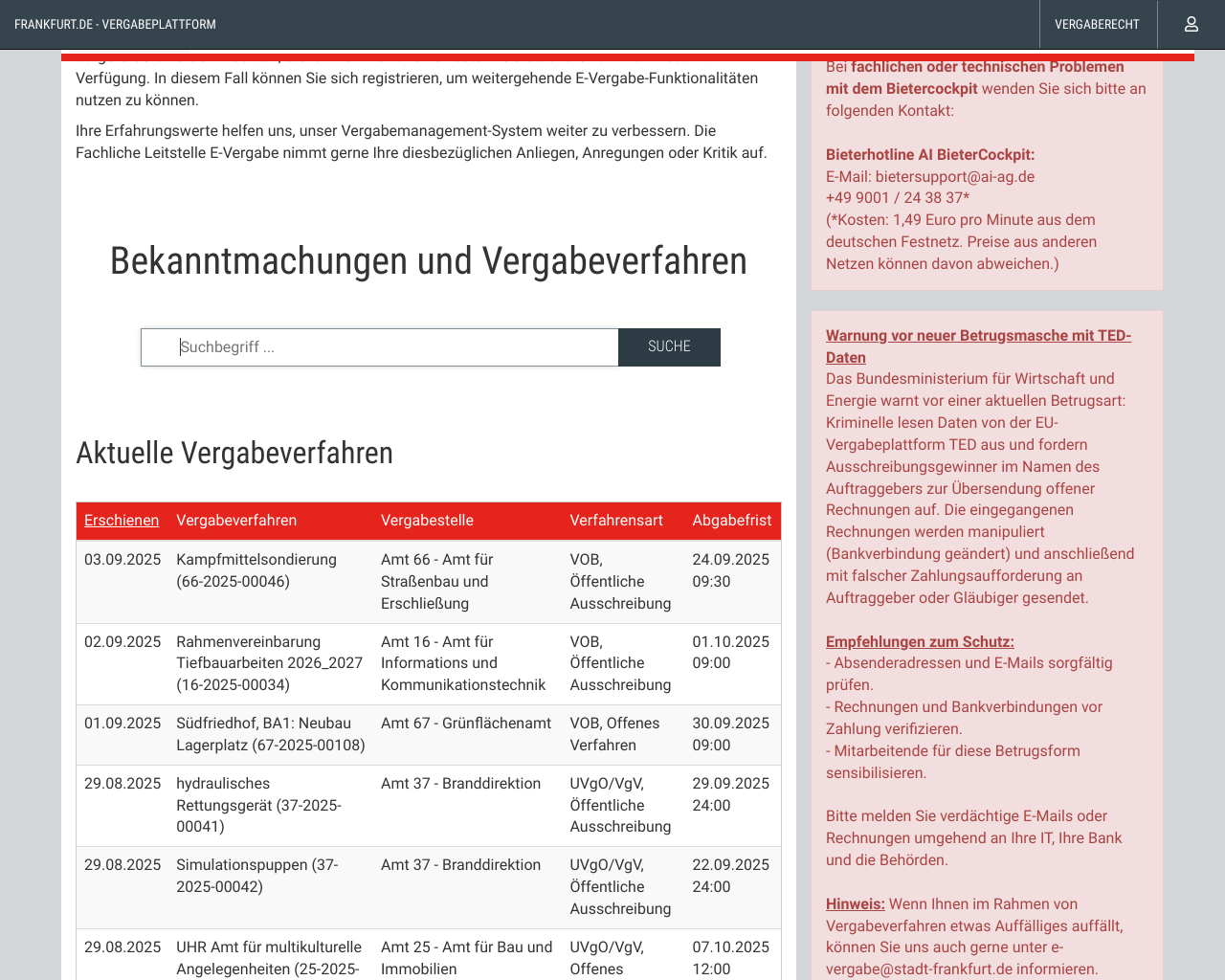The width and height of the screenshot is (1225, 980).
Task: Select Bieterhotline AI BieterCockpit heading
Action: (x=930, y=155)
